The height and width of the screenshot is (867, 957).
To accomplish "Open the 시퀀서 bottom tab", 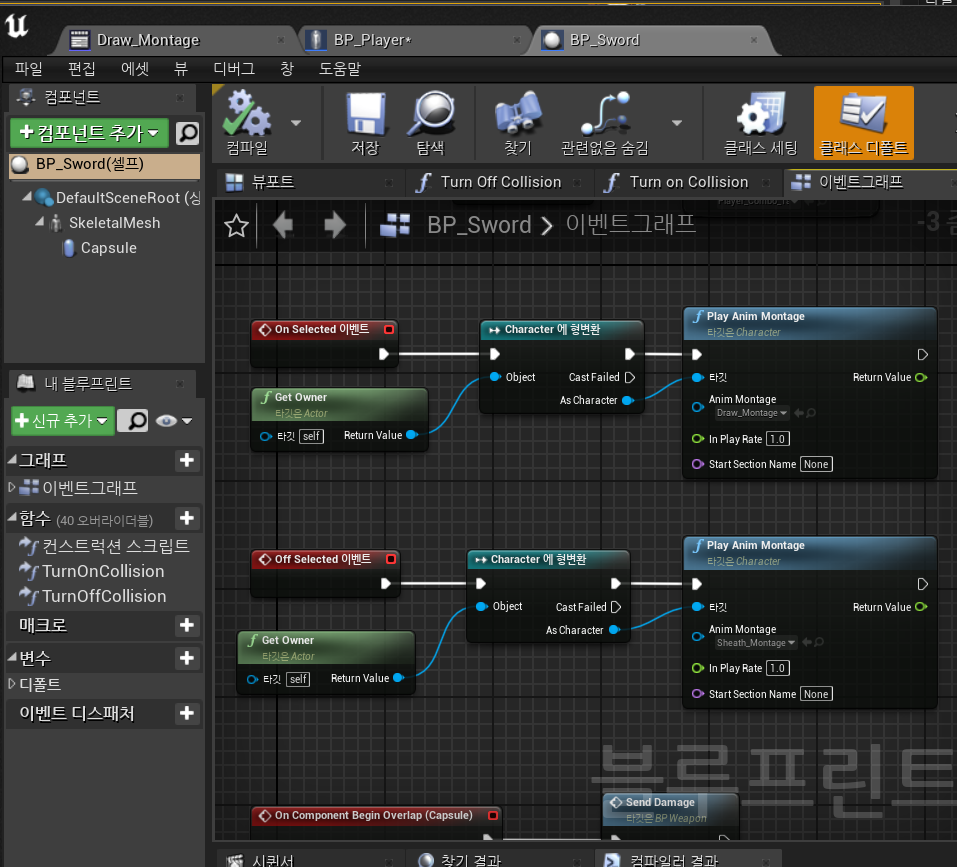I will click(x=272, y=859).
